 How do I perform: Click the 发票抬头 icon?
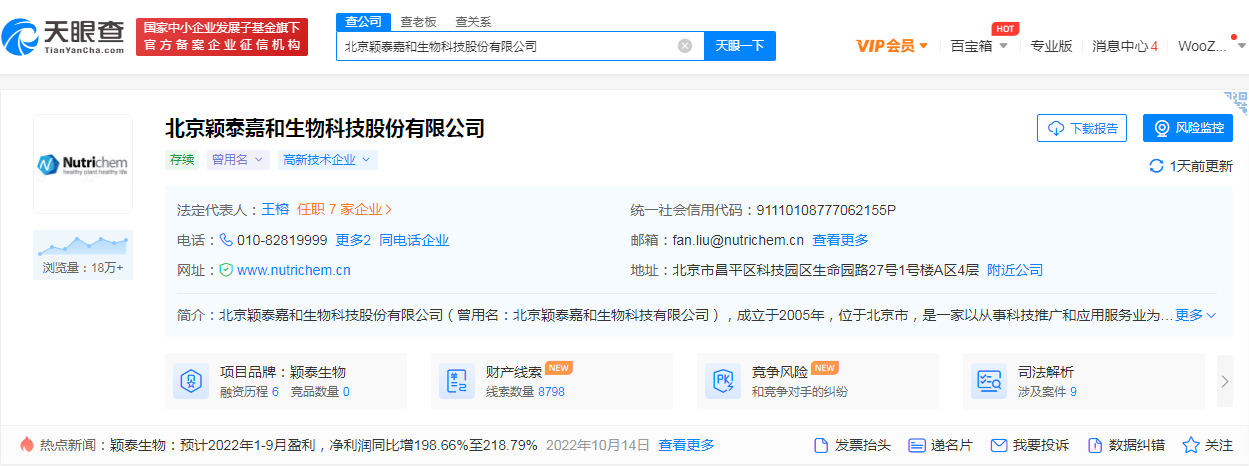point(821,445)
